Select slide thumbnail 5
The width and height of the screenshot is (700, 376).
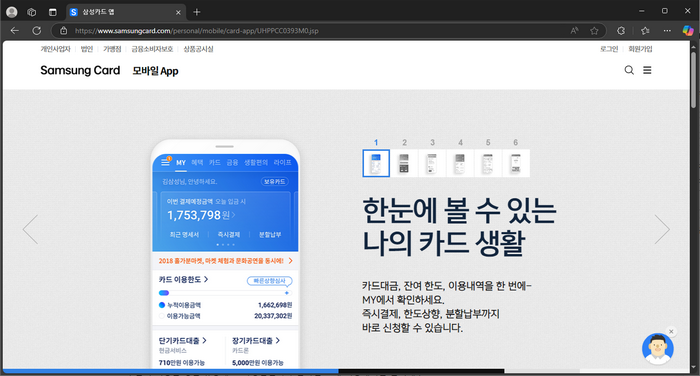click(x=488, y=163)
